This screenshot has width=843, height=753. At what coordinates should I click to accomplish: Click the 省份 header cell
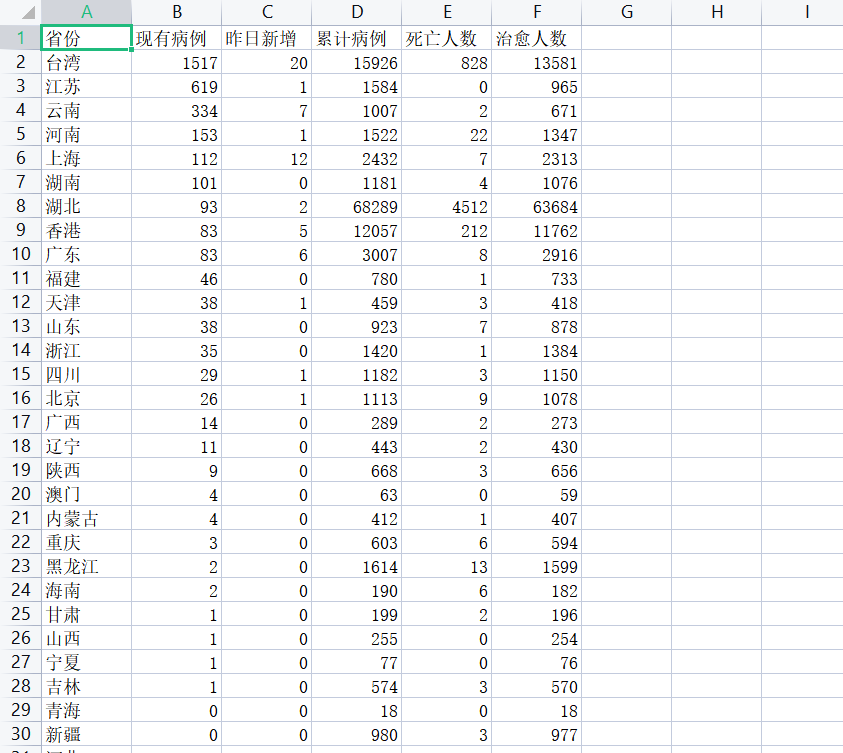87,38
